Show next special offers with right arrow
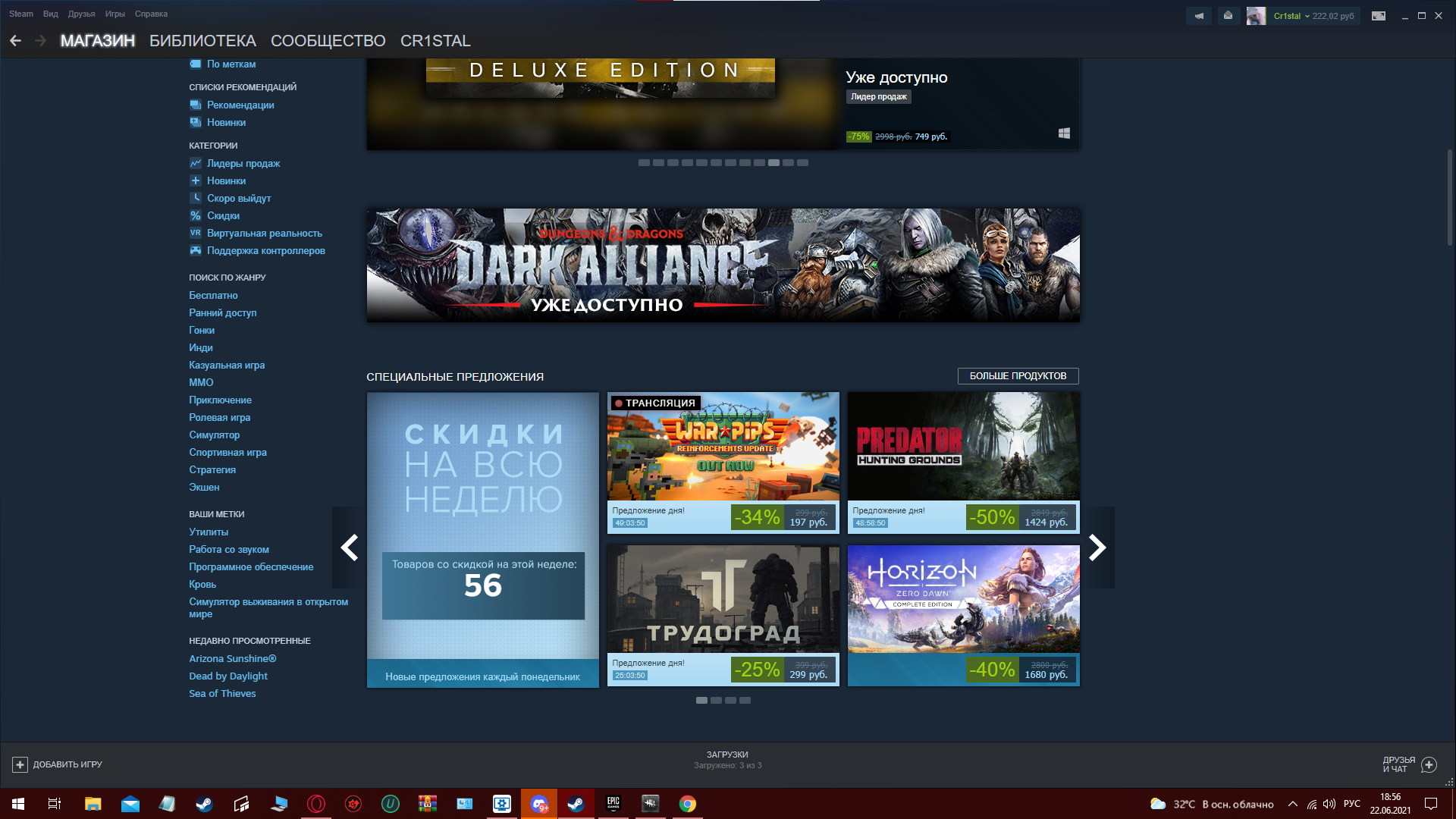1456x819 pixels. click(1097, 548)
